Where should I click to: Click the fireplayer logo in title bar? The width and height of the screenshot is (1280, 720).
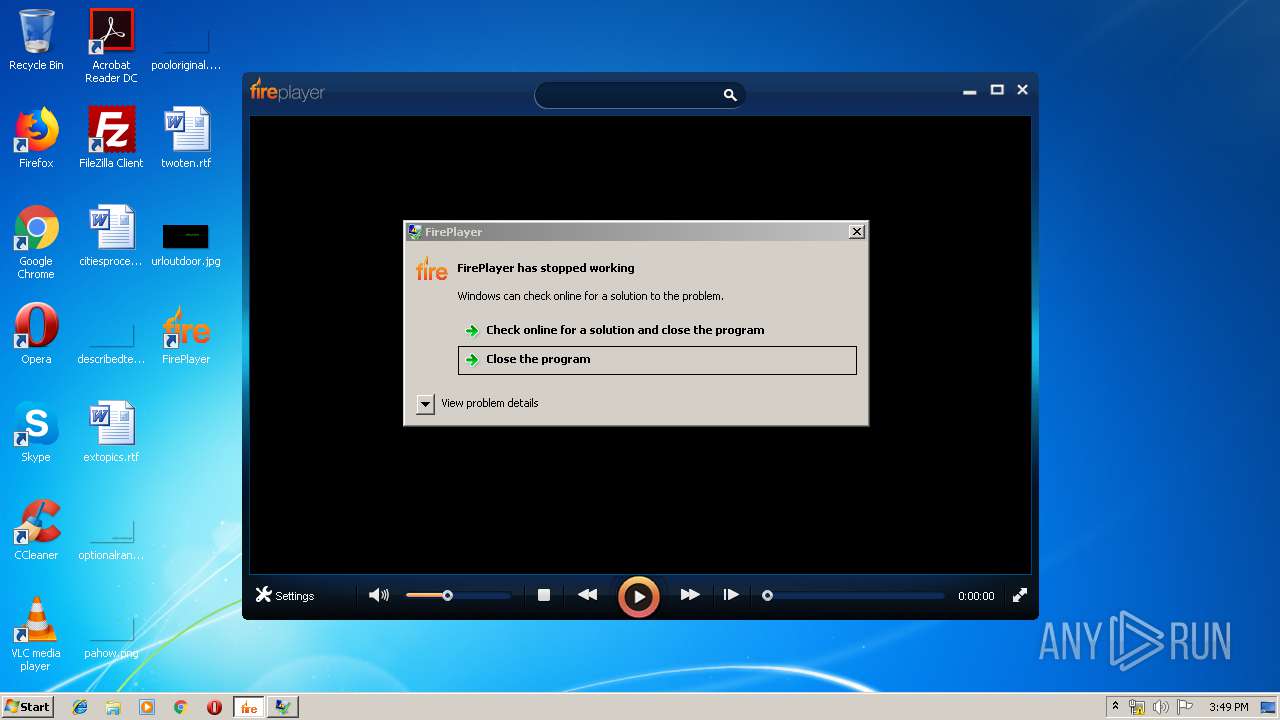tap(287, 91)
